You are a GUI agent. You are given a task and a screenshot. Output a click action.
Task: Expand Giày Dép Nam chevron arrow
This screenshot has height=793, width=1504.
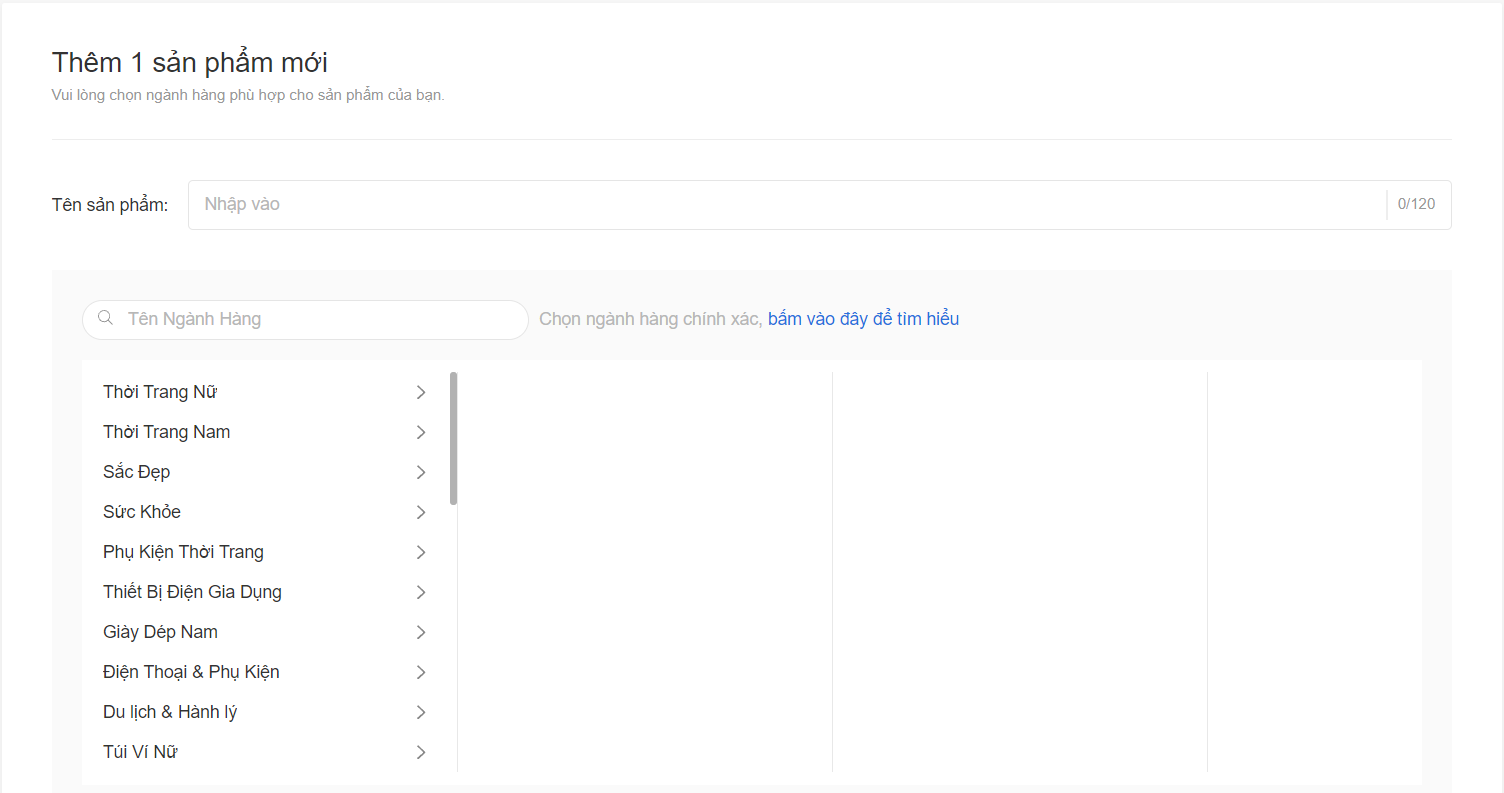coord(421,632)
